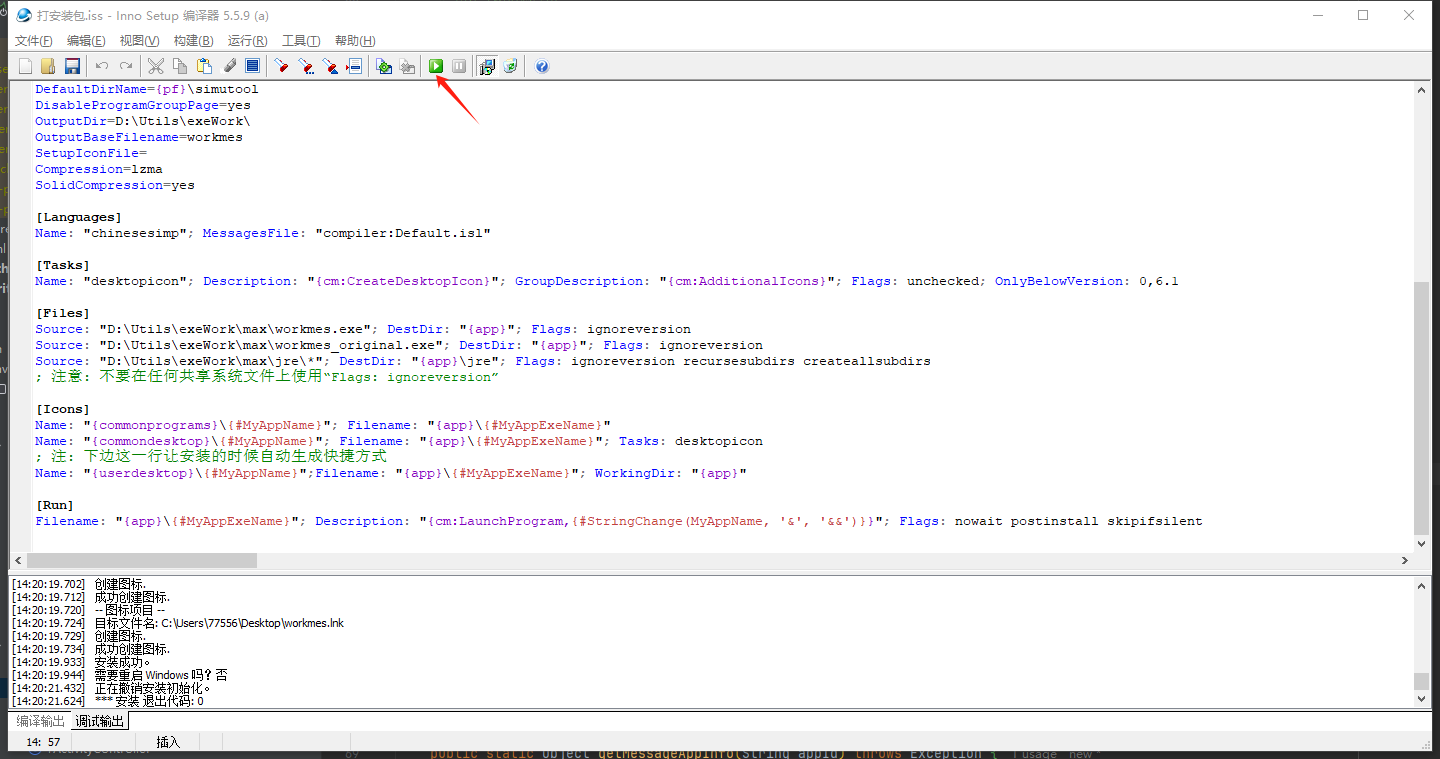Click the Paste clipboard icon
1440x759 pixels.
point(204,66)
